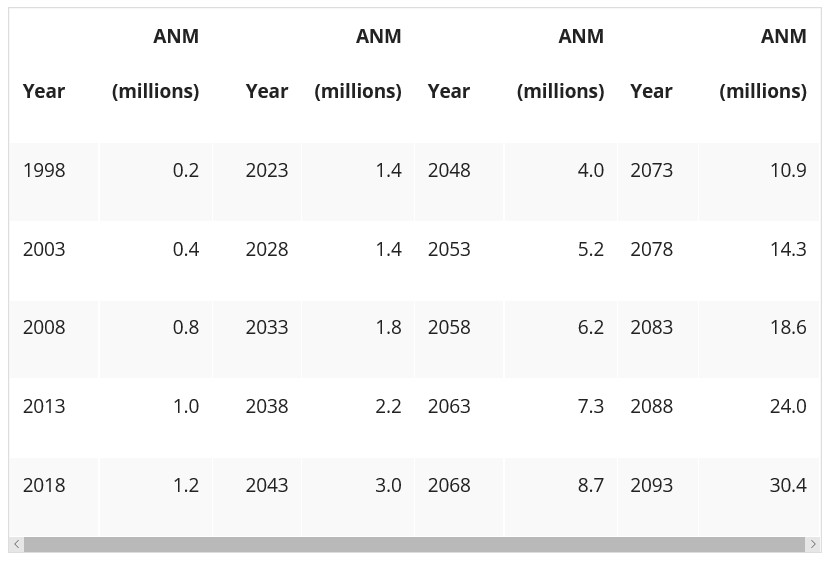Click the horizontal scrollbar left arrow
Image resolution: width=831 pixels, height=561 pixels.
coord(16,544)
